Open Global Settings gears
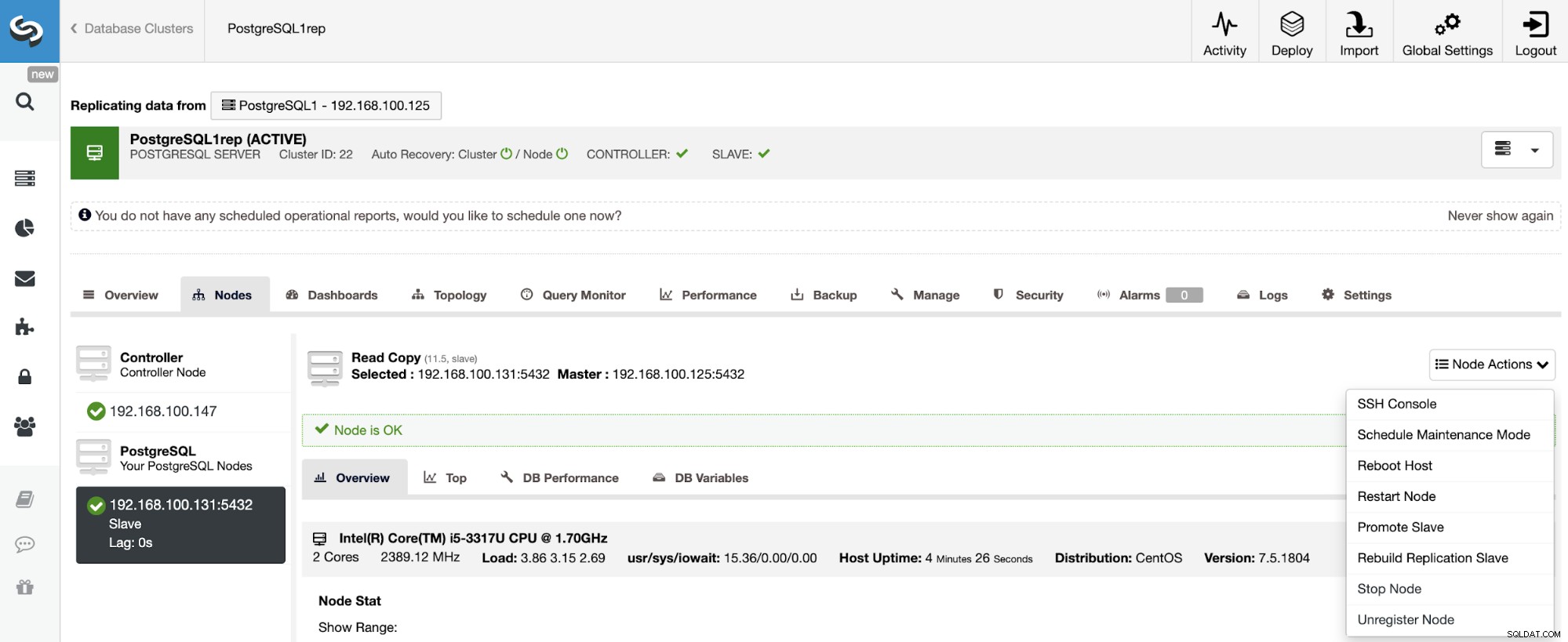 (1447, 34)
